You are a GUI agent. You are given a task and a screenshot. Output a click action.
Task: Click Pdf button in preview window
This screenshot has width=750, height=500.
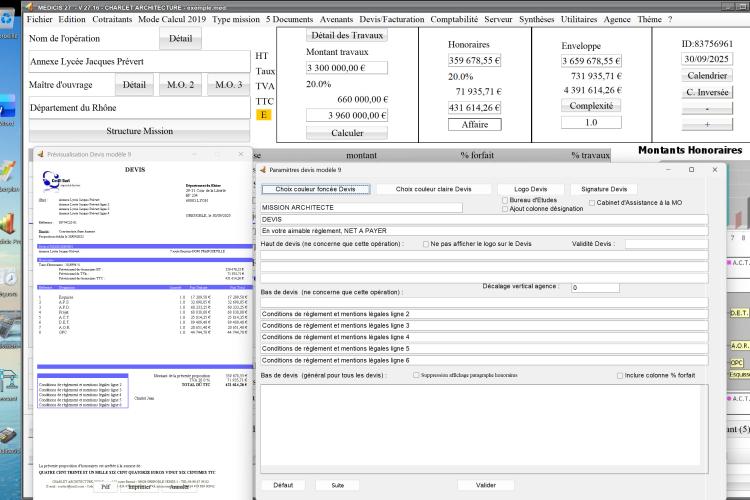[x=106, y=487]
